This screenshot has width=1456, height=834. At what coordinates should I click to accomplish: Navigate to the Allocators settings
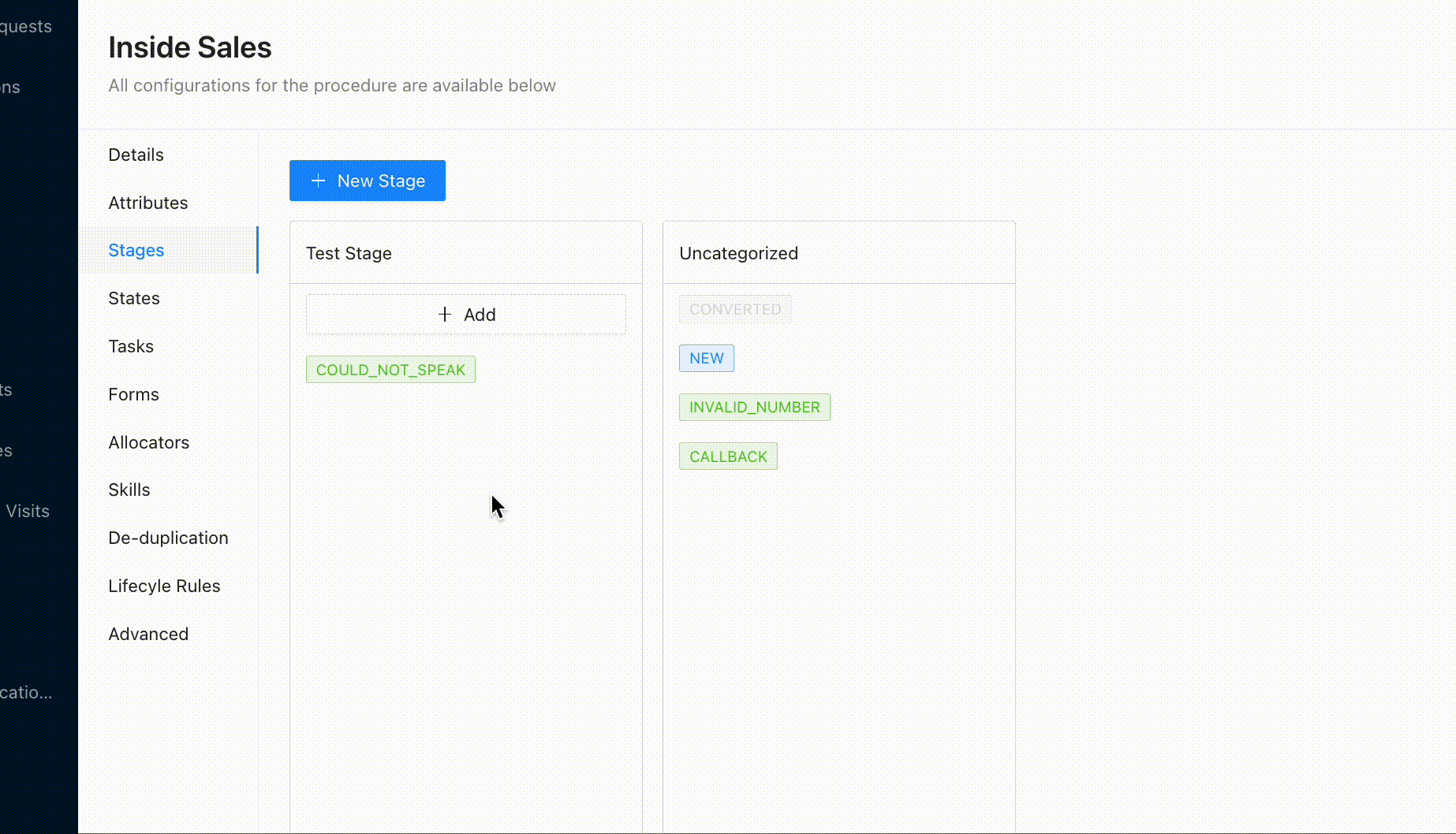(149, 442)
